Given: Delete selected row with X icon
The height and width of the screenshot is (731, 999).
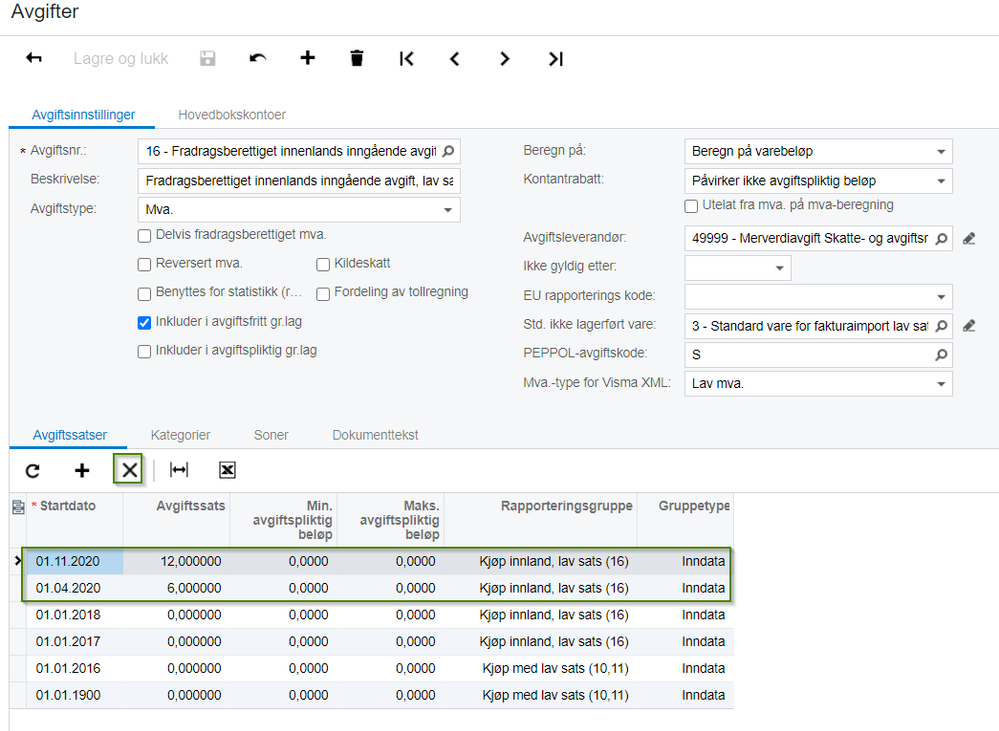Looking at the screenshot, I should point(130,470).
